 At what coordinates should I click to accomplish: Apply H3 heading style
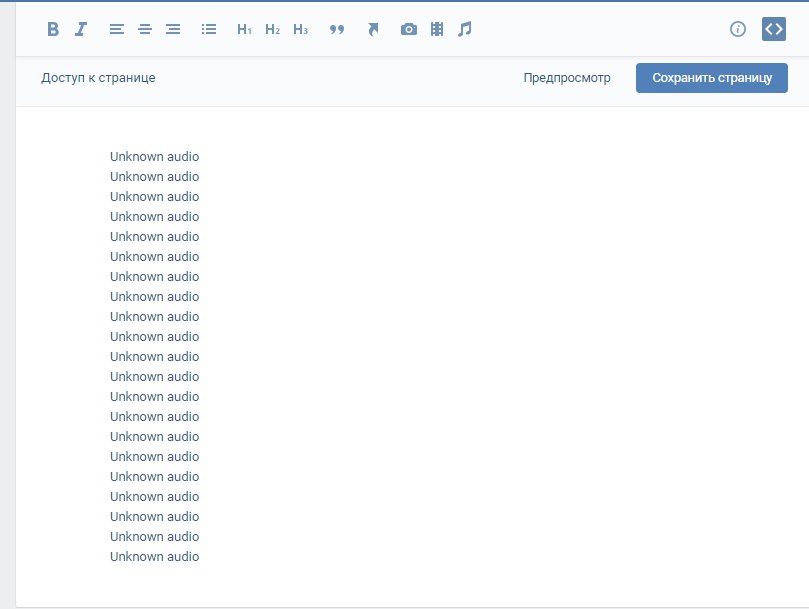300,30
